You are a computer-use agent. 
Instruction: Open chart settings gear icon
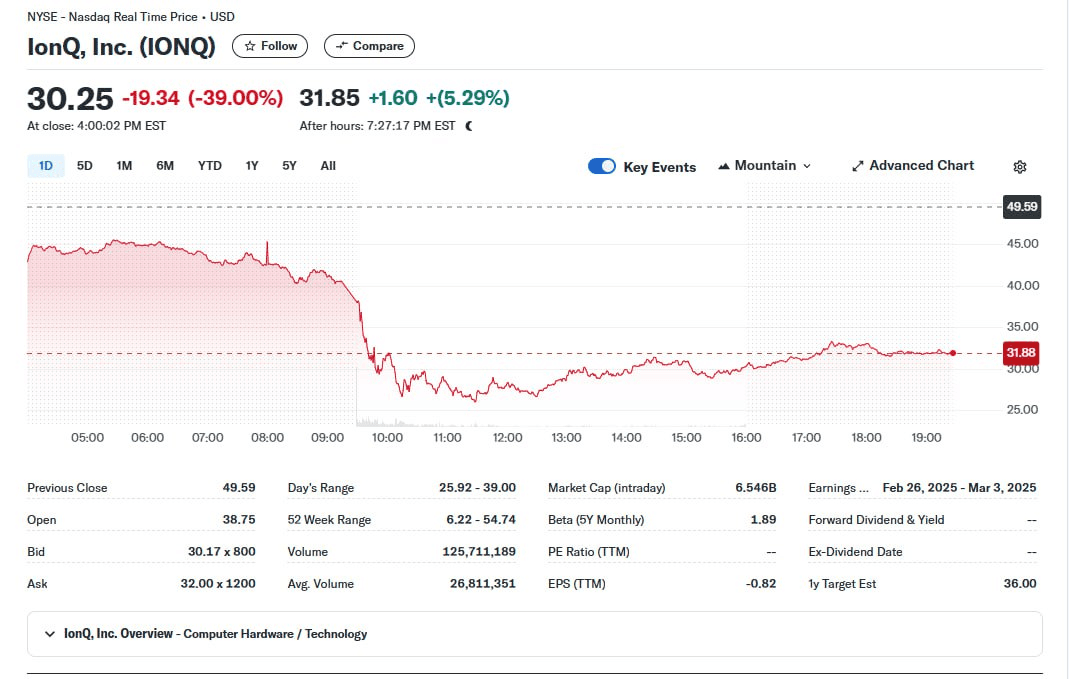(1019, 166)
